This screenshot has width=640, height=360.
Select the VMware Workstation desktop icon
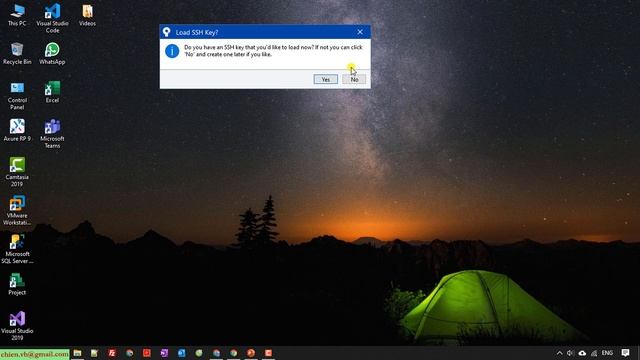(x=17, y=211)
